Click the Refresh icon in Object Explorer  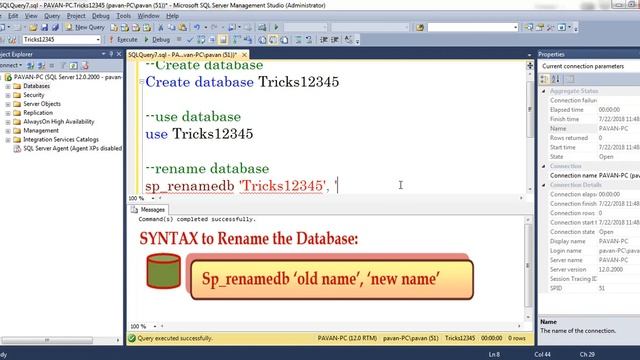(x=73, y=65)
